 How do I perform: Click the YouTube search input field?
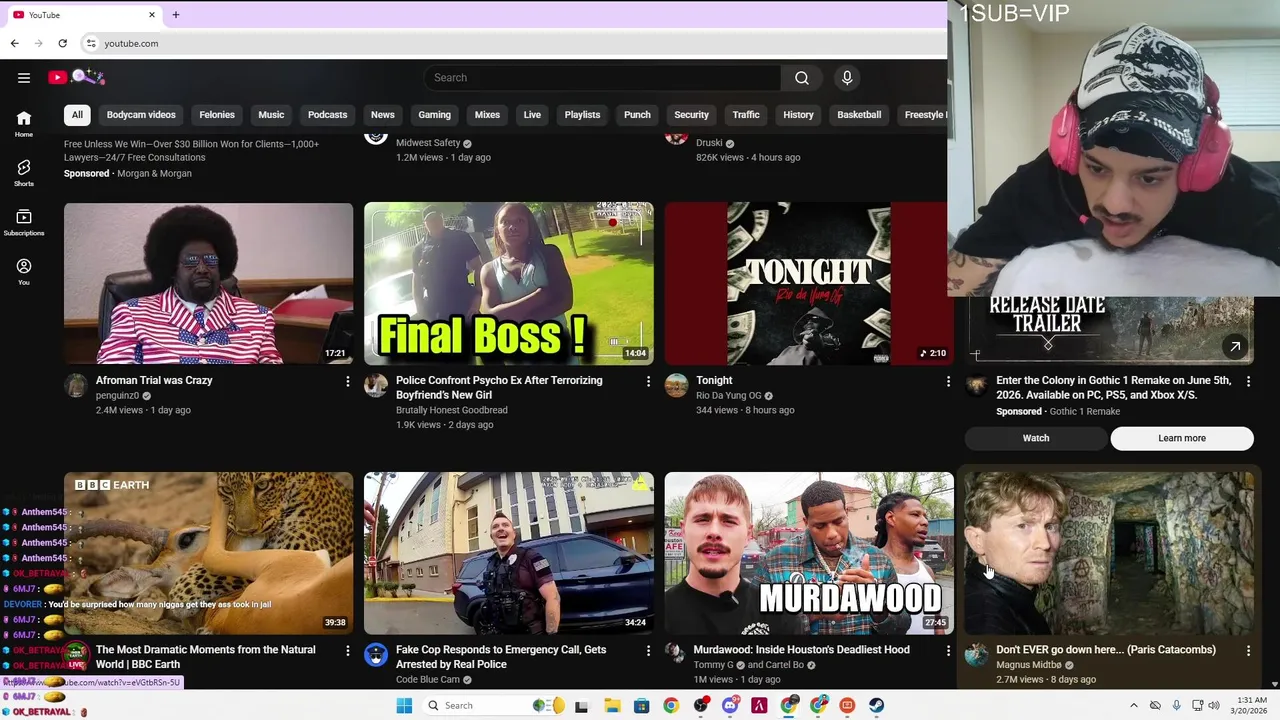click(603, 78)
